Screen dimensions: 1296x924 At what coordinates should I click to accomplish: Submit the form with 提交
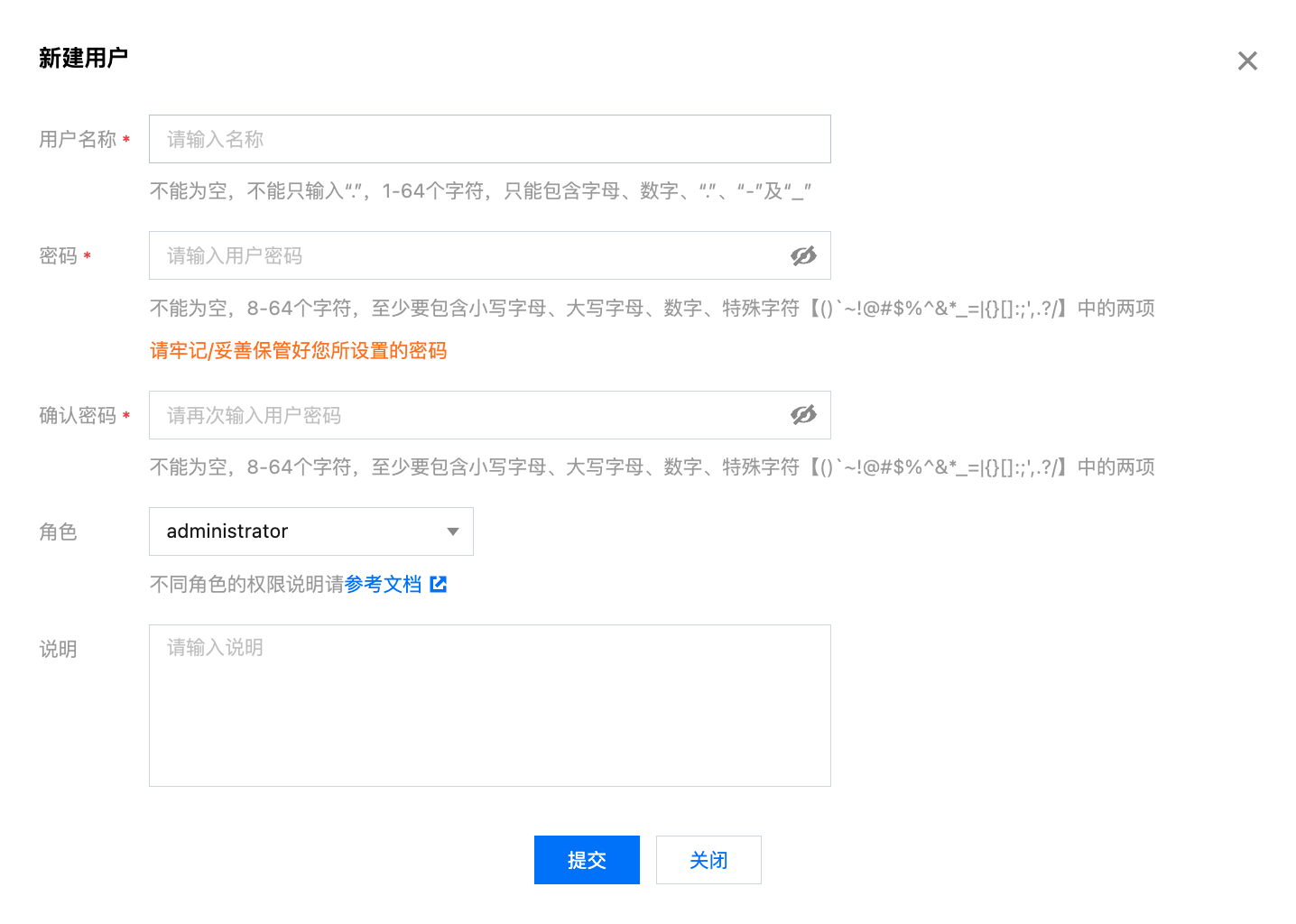click(587, 860)
